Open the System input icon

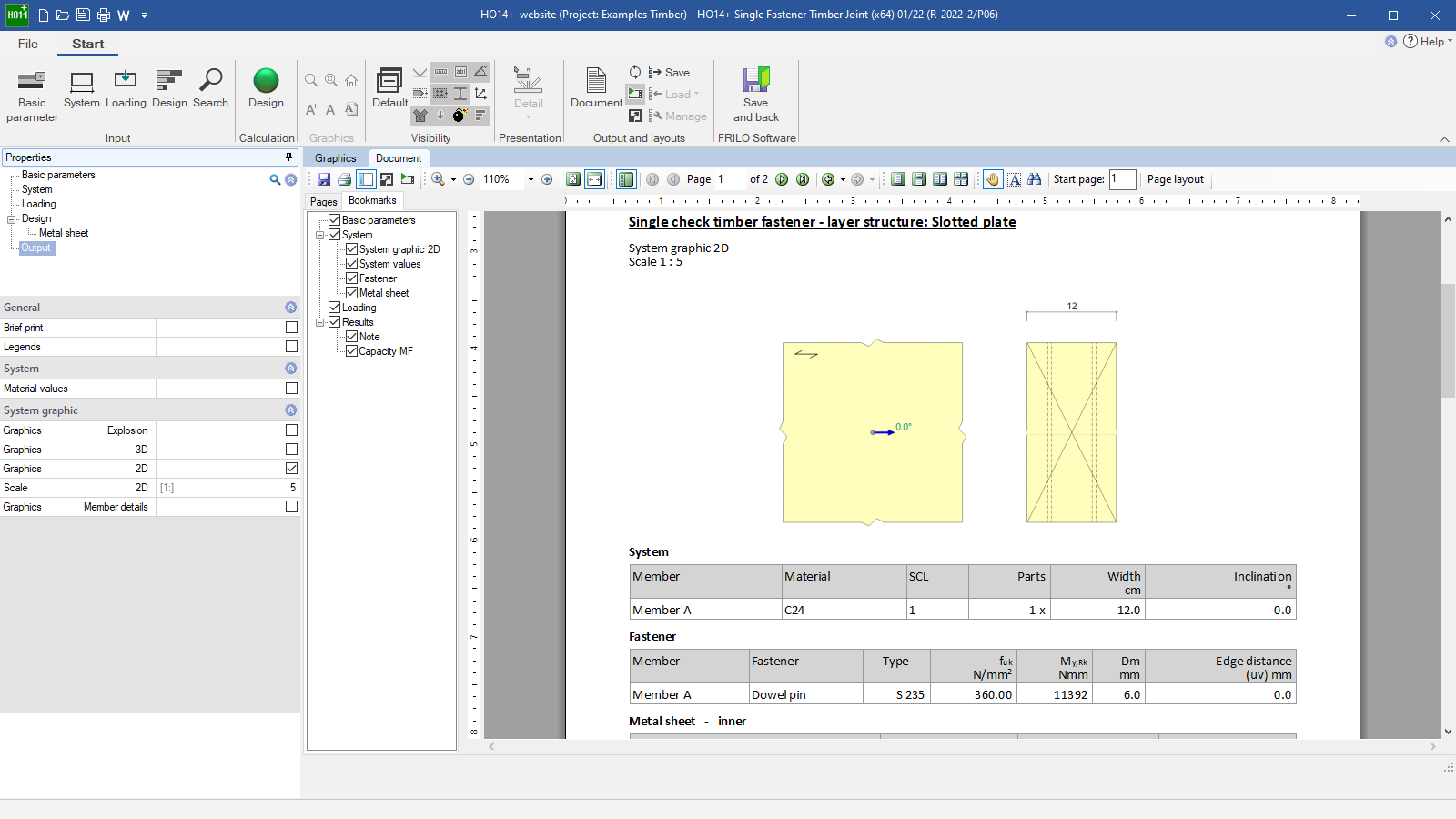82,89
